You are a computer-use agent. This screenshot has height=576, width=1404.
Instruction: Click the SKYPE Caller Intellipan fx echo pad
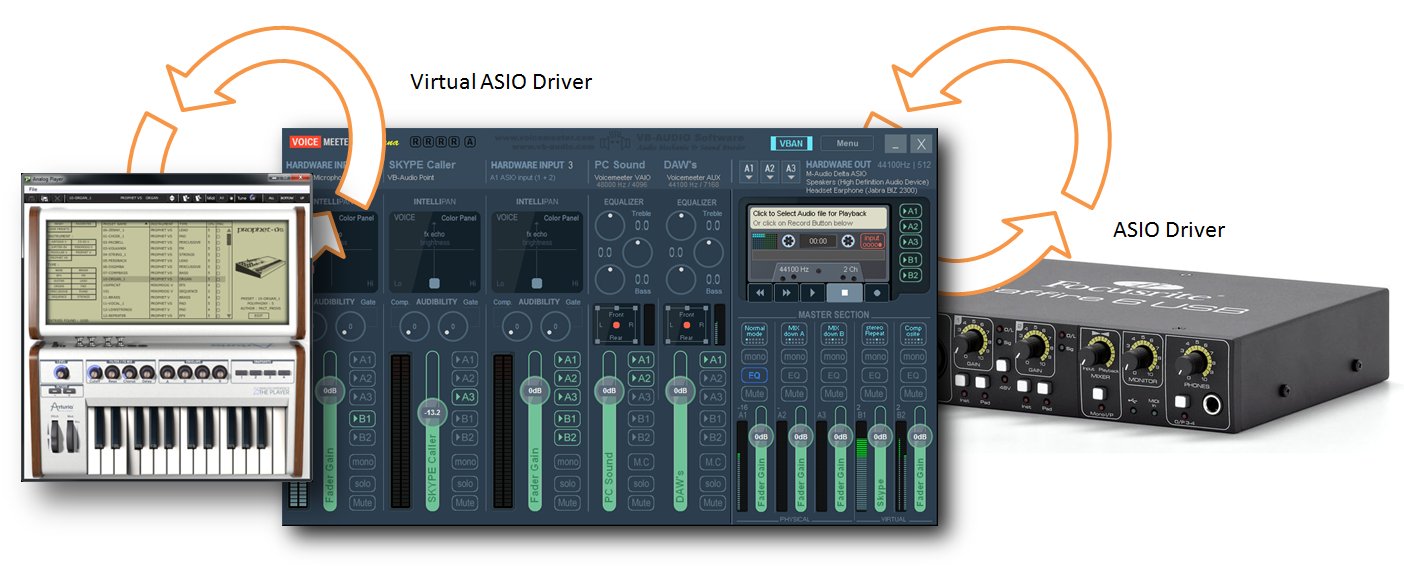click(433, 252)
